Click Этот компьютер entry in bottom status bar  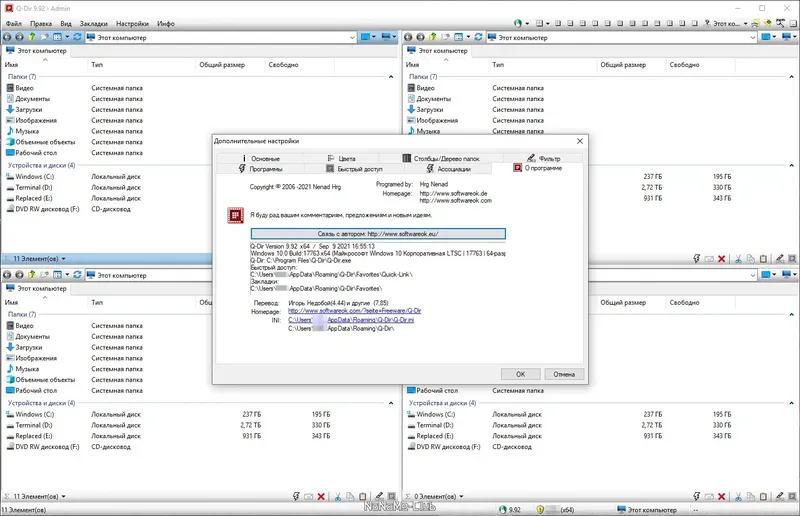click(647, 509)
